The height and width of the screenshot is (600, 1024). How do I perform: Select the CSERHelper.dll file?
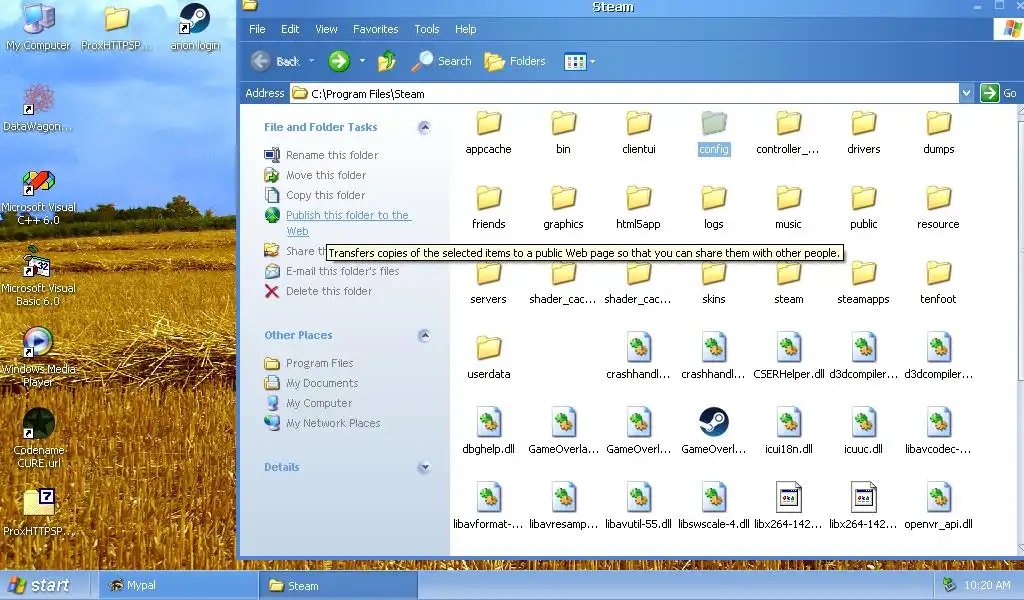[x=788, y=356]
